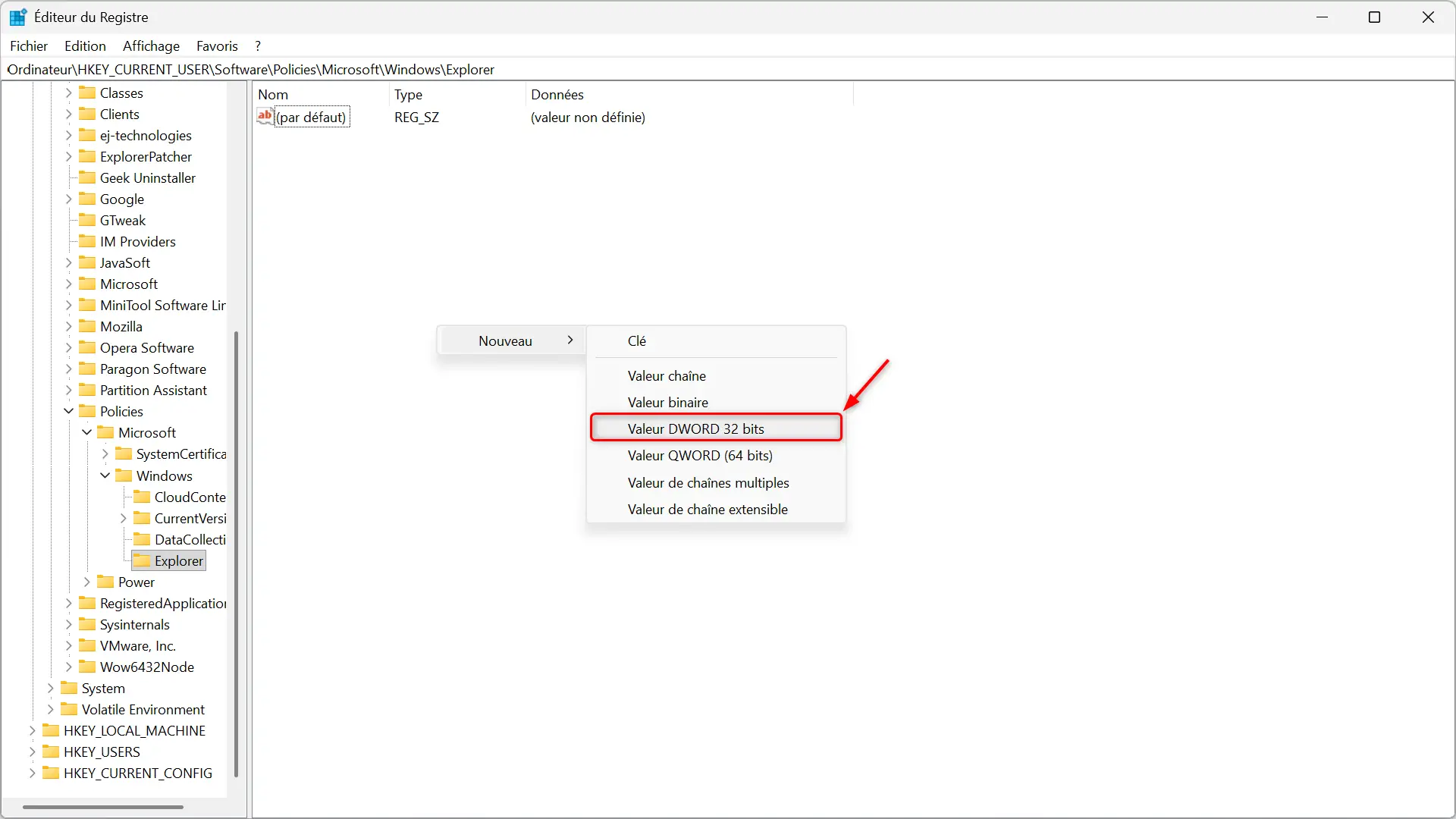Click the Policies folder icon
The height and width of the screenshot is (819, 1456).
tap(87, 411)
